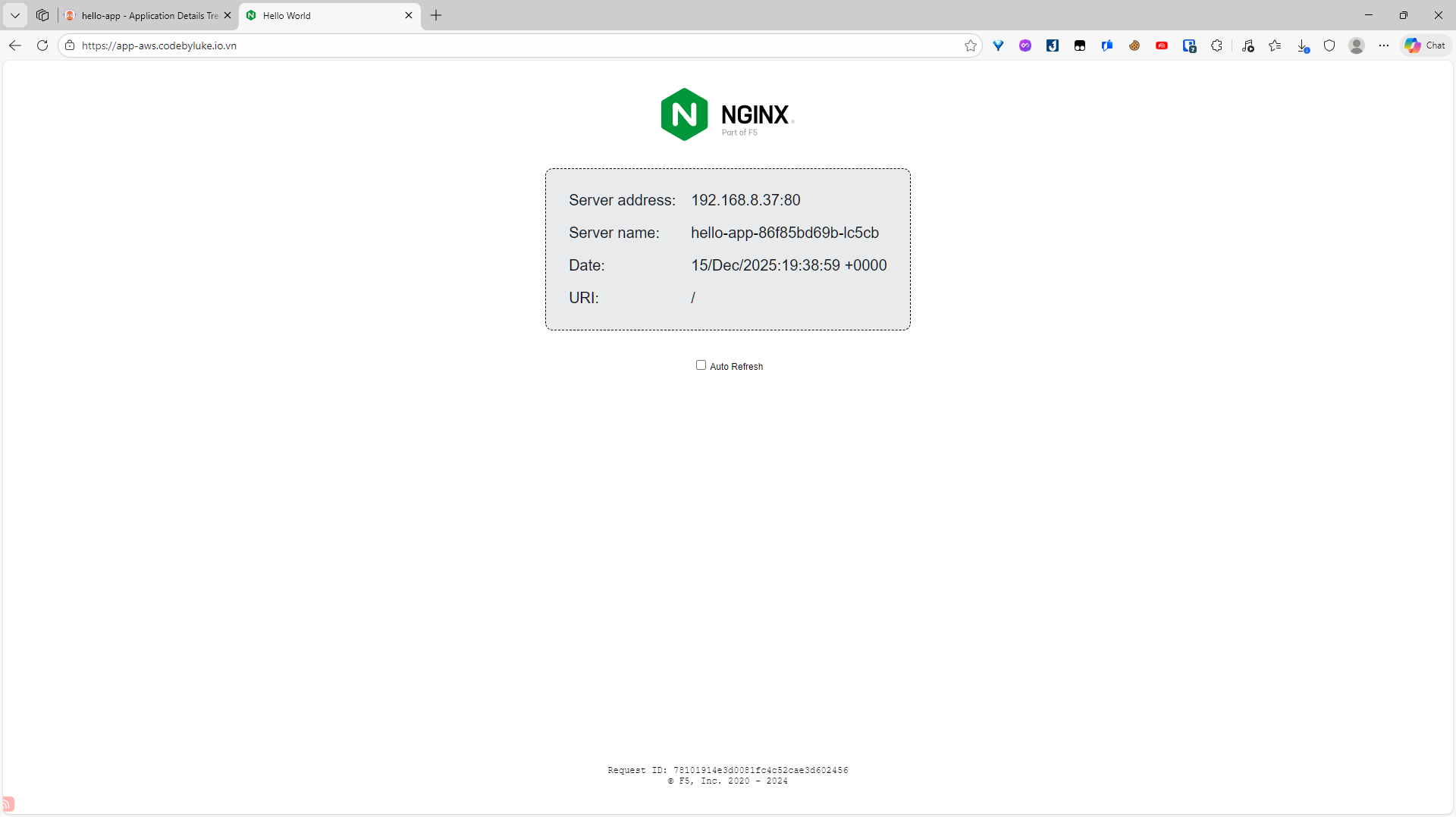The height and width of the screenshot is (817, 1456).
Task: Open the browser settings ellipsis menu
Action: [1384, 45]
